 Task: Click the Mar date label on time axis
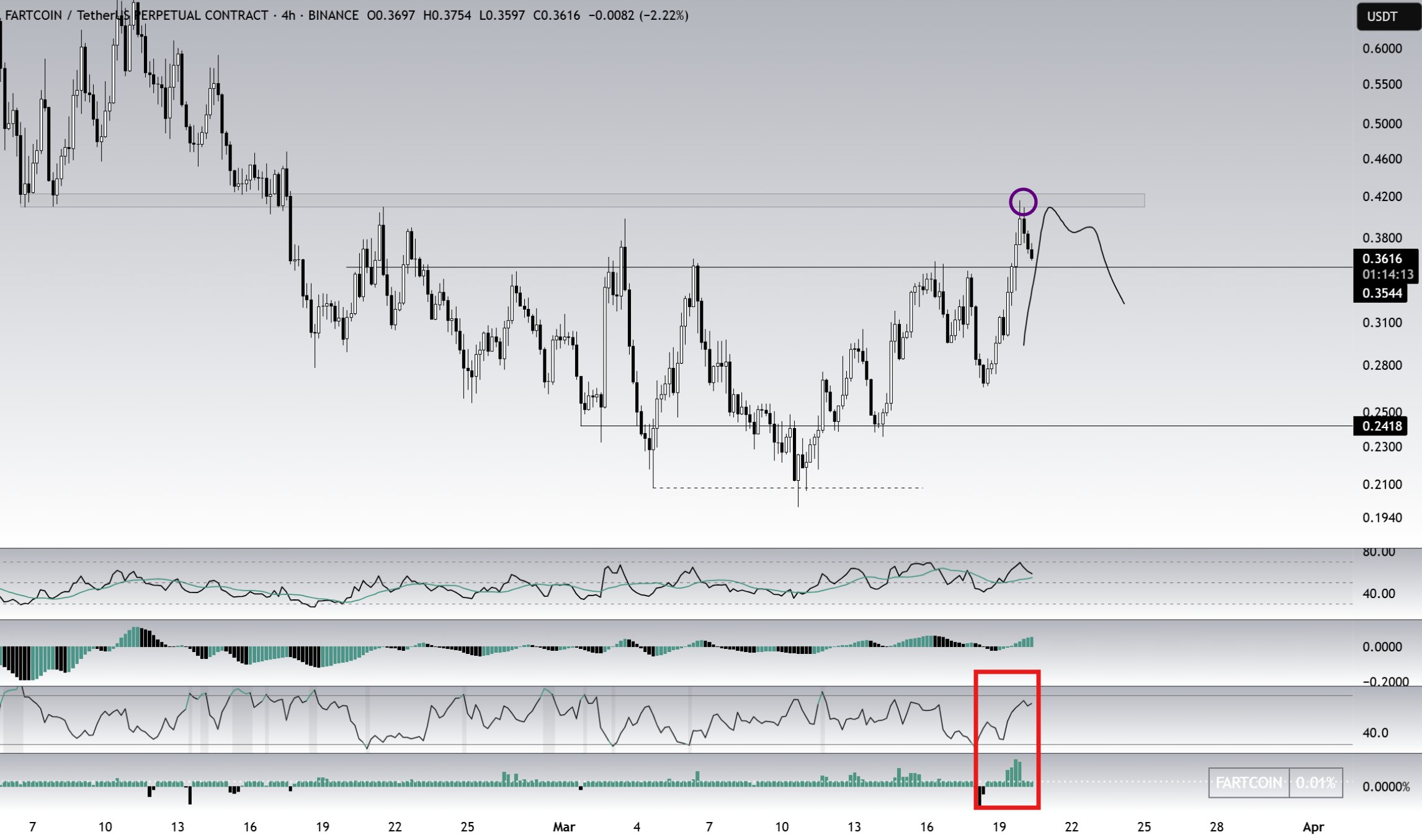[x=564, y=827]
